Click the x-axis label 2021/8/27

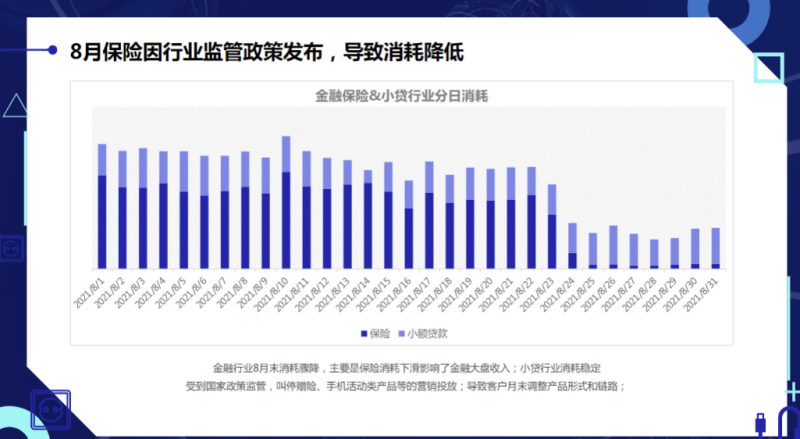(x=618, y=295)
